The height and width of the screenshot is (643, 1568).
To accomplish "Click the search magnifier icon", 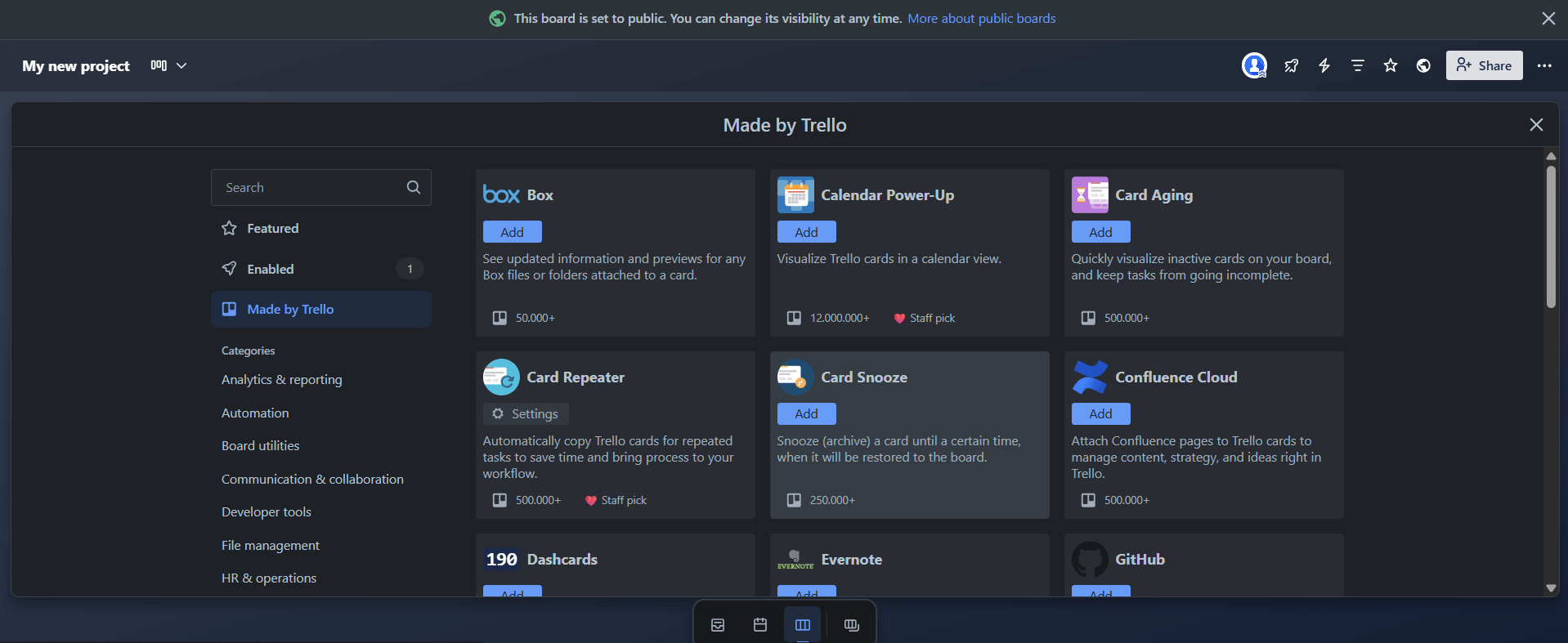I will click(x=414, y=187).
